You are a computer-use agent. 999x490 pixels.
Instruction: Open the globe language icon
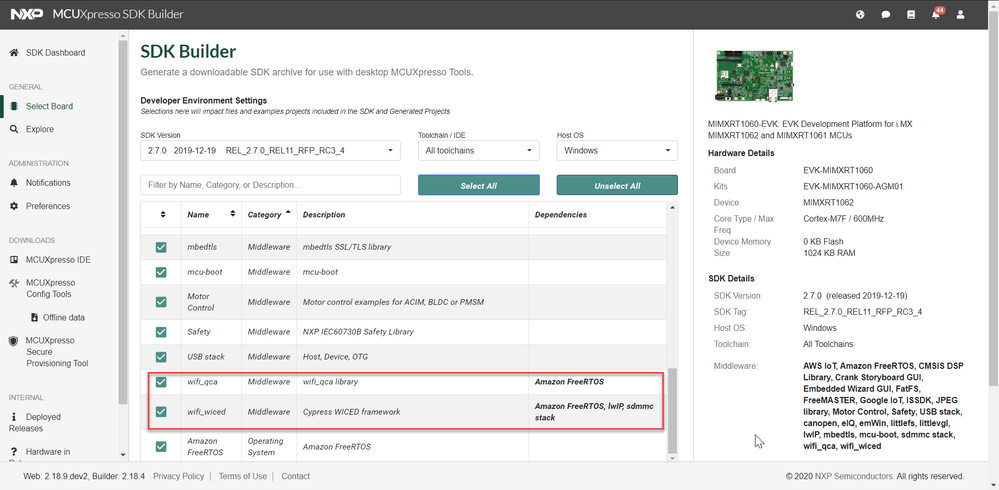pos(860,15)
